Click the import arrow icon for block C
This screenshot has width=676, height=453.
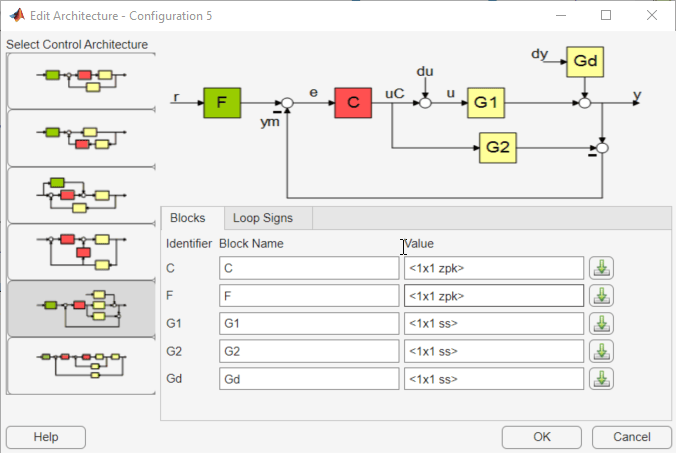[601, 268]
